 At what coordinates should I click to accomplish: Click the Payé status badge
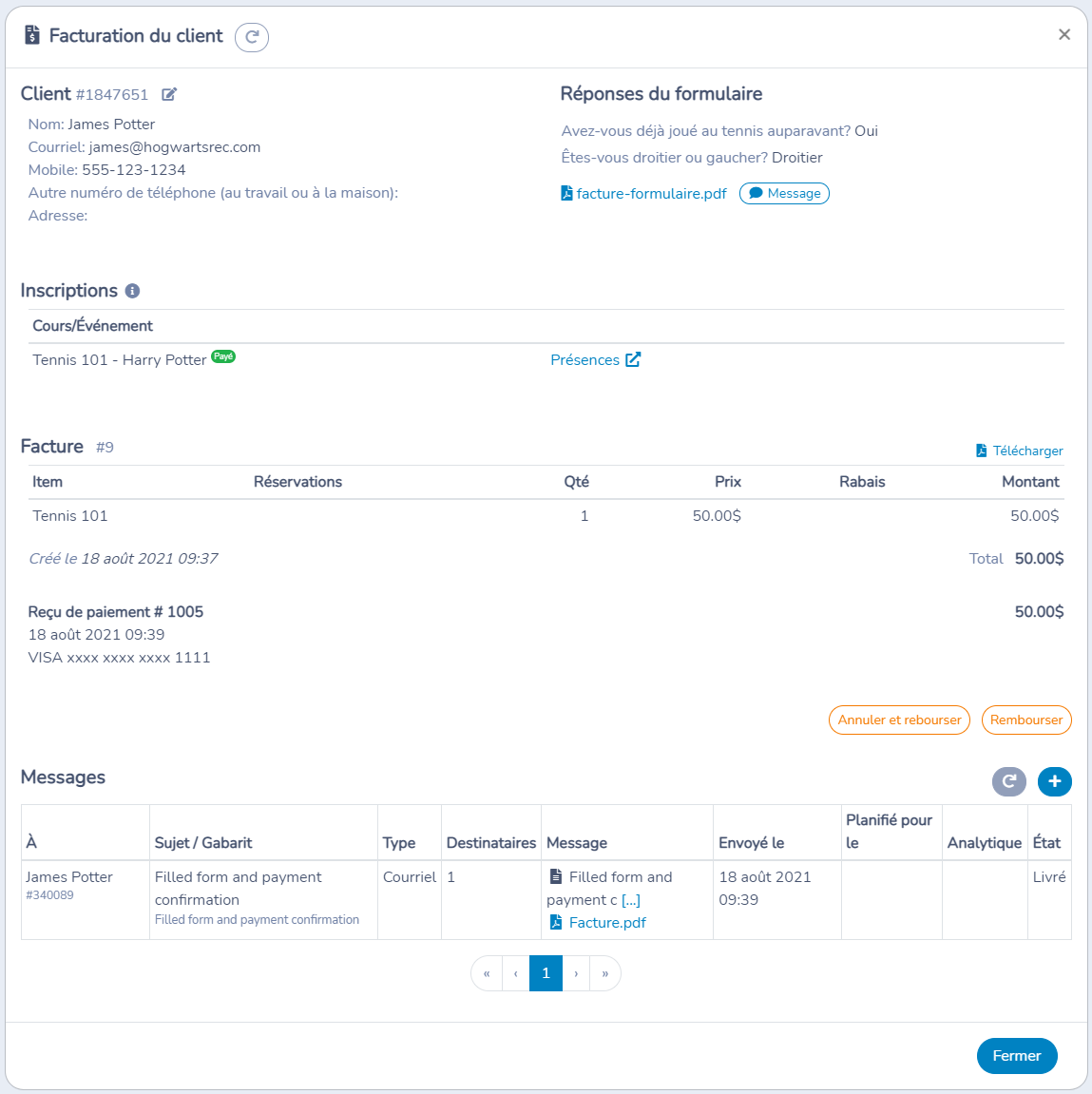pyautogui.click(x=223, y=356)
